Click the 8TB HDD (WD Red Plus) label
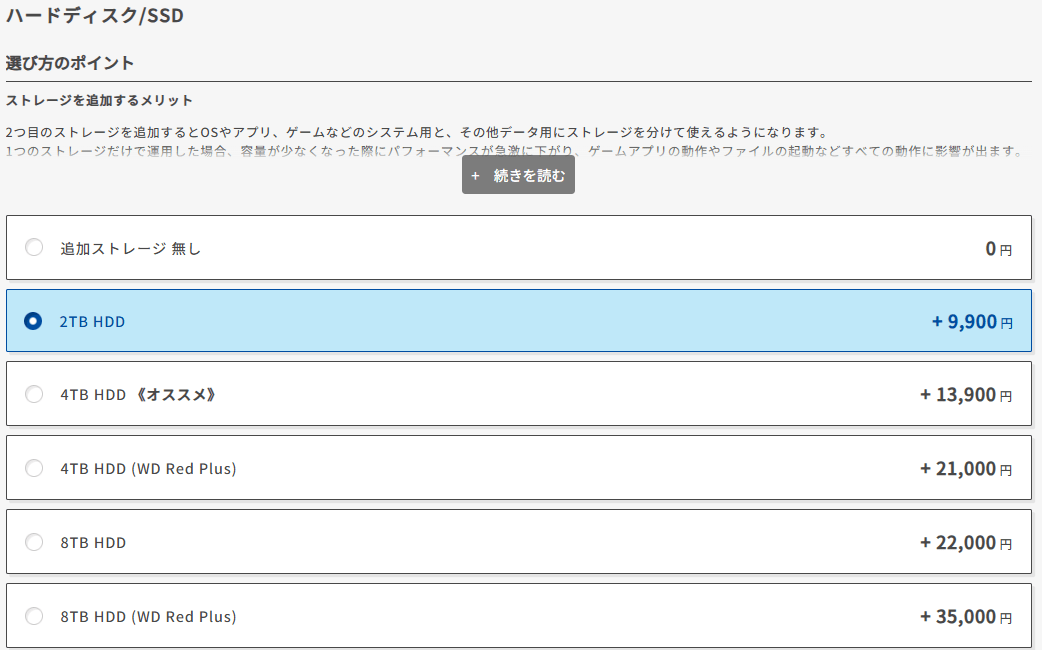1042x650 pixels. coord(148,616)
